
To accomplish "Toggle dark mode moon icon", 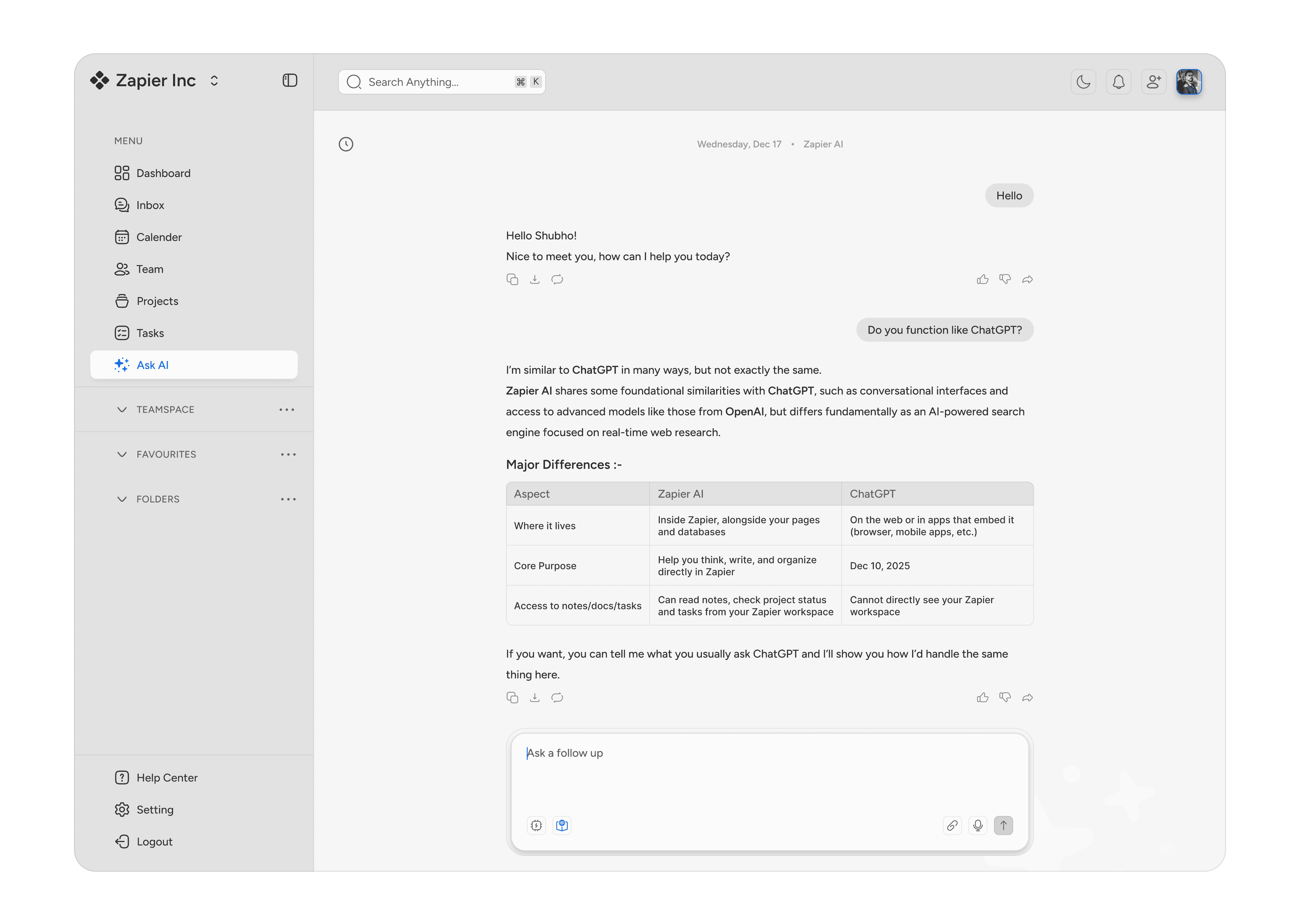I will (x=1083, y=82).
